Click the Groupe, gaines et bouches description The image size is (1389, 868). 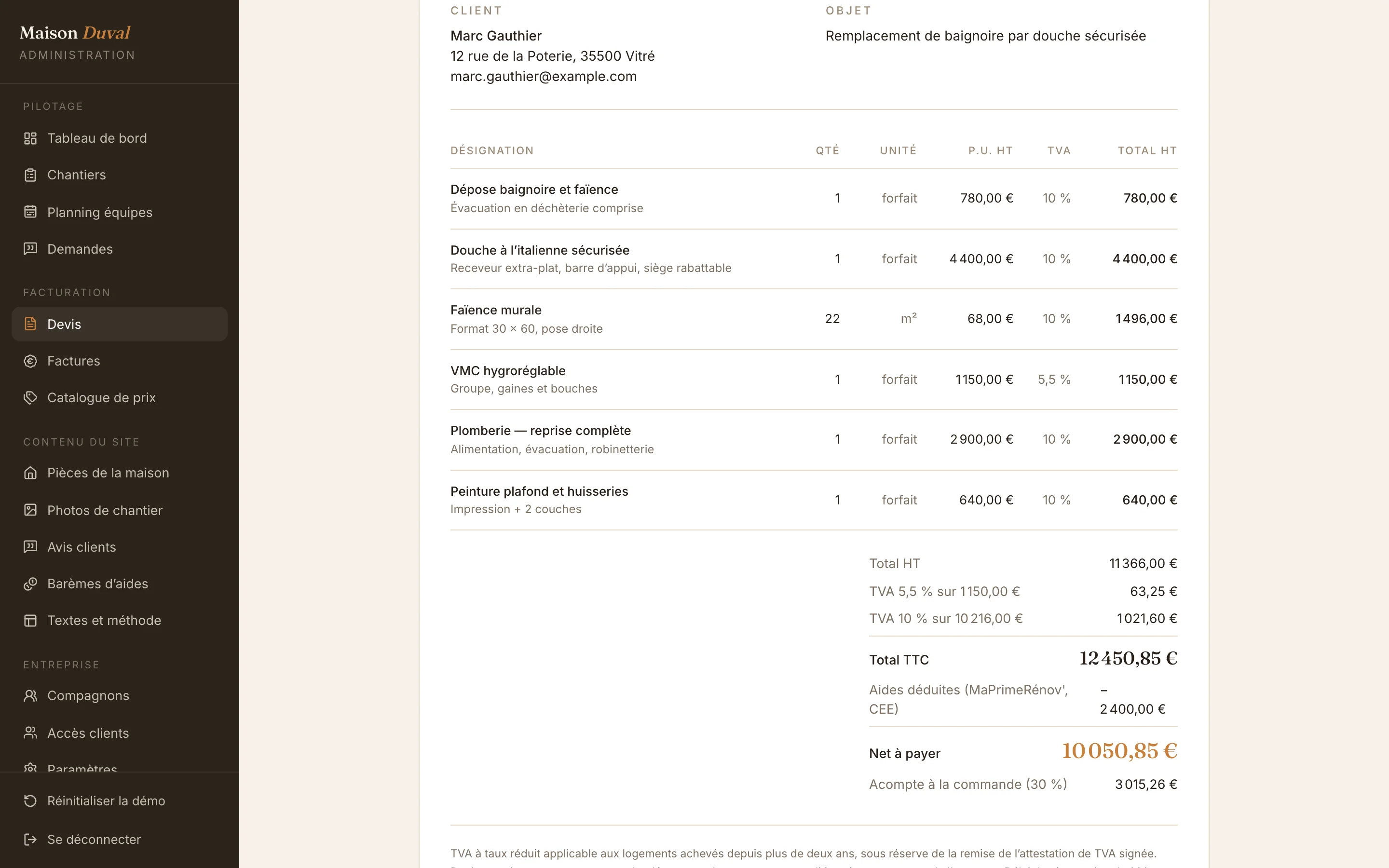pos(523,389)
